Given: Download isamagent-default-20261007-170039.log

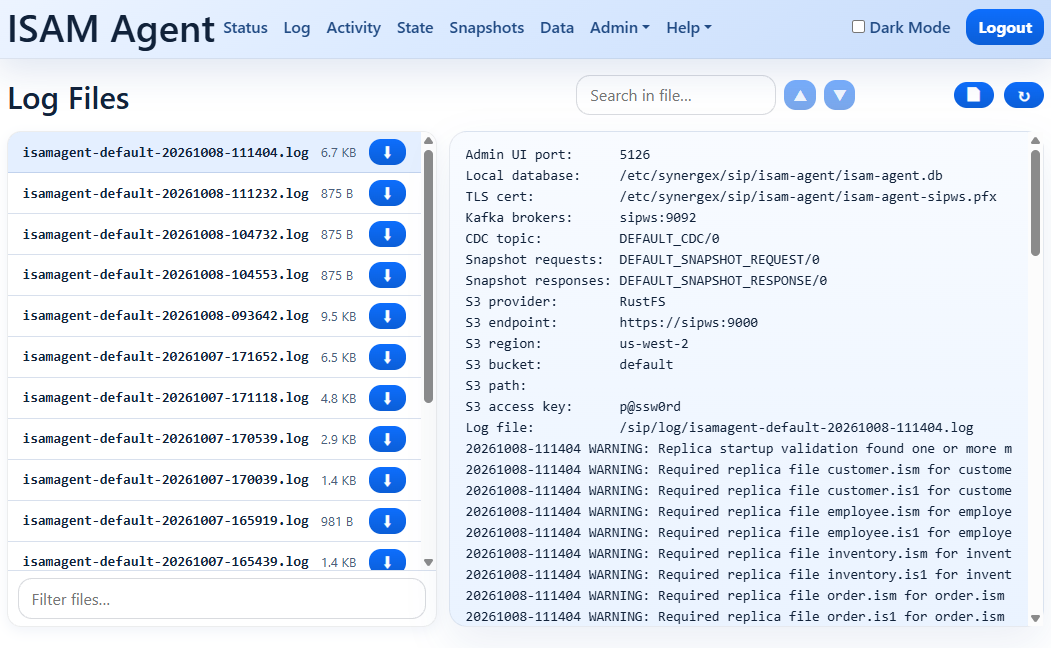Looking at the screenshot, I should (387, 479).
